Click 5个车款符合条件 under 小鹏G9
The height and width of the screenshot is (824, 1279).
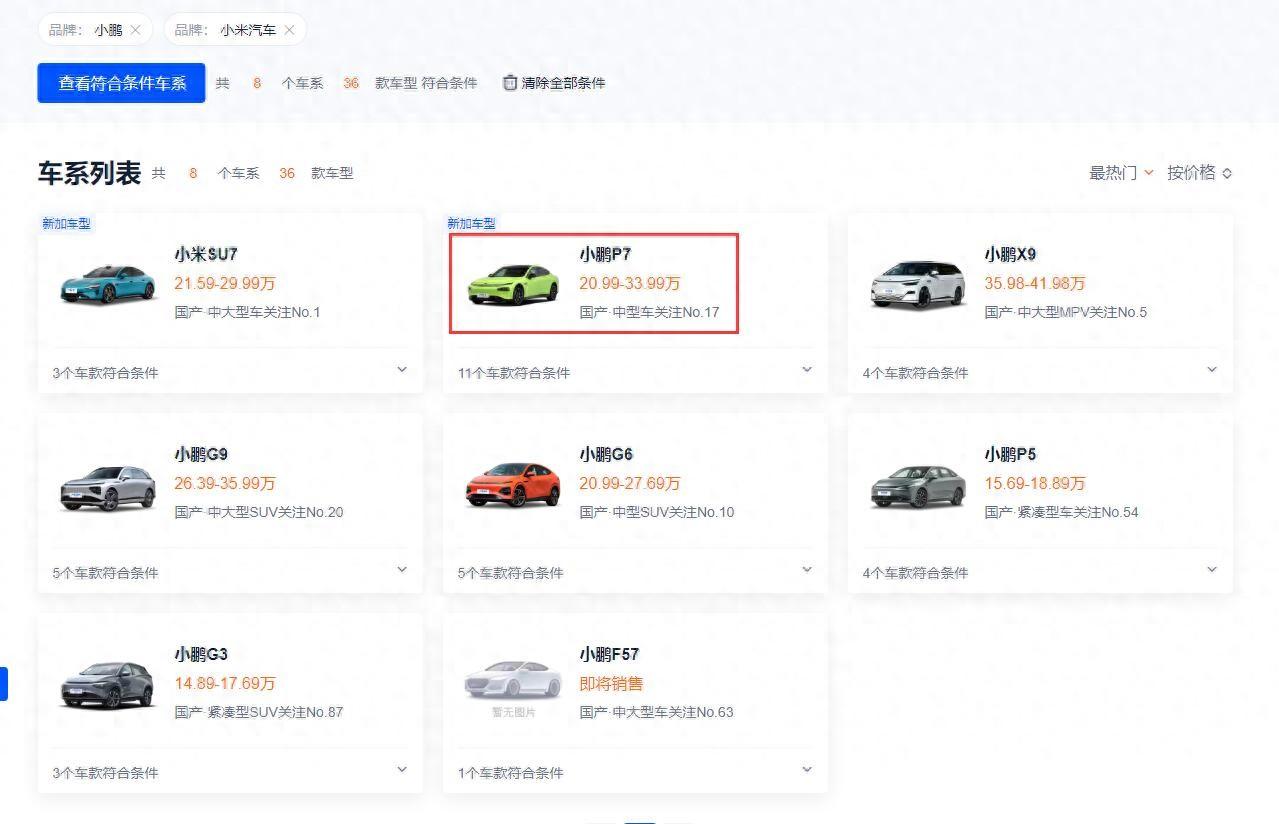105,573
